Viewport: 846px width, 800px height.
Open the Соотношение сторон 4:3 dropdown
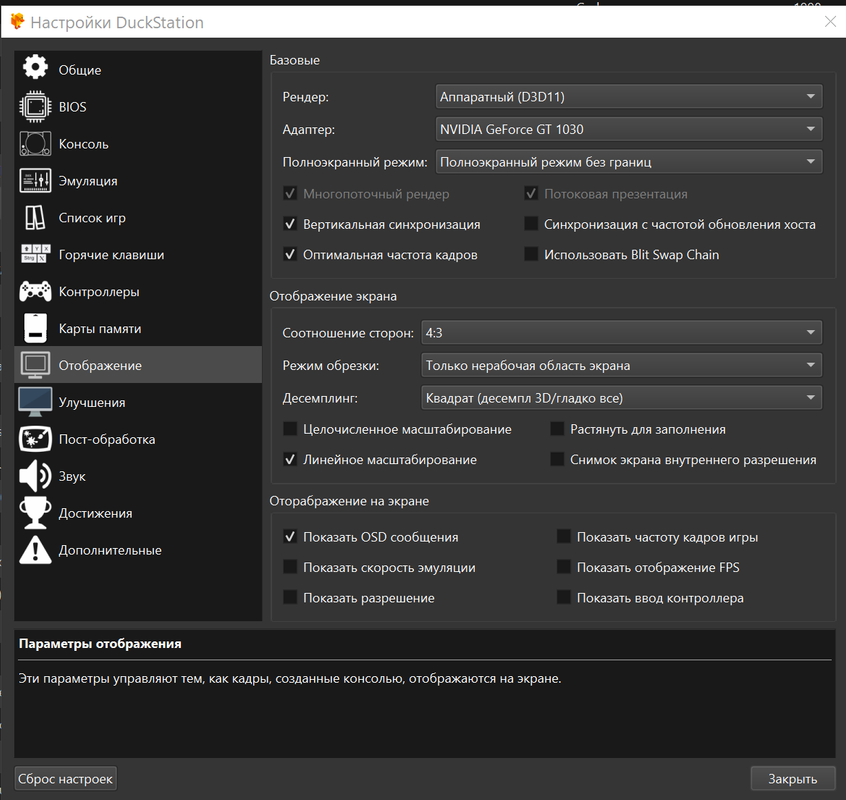(622, 332)
